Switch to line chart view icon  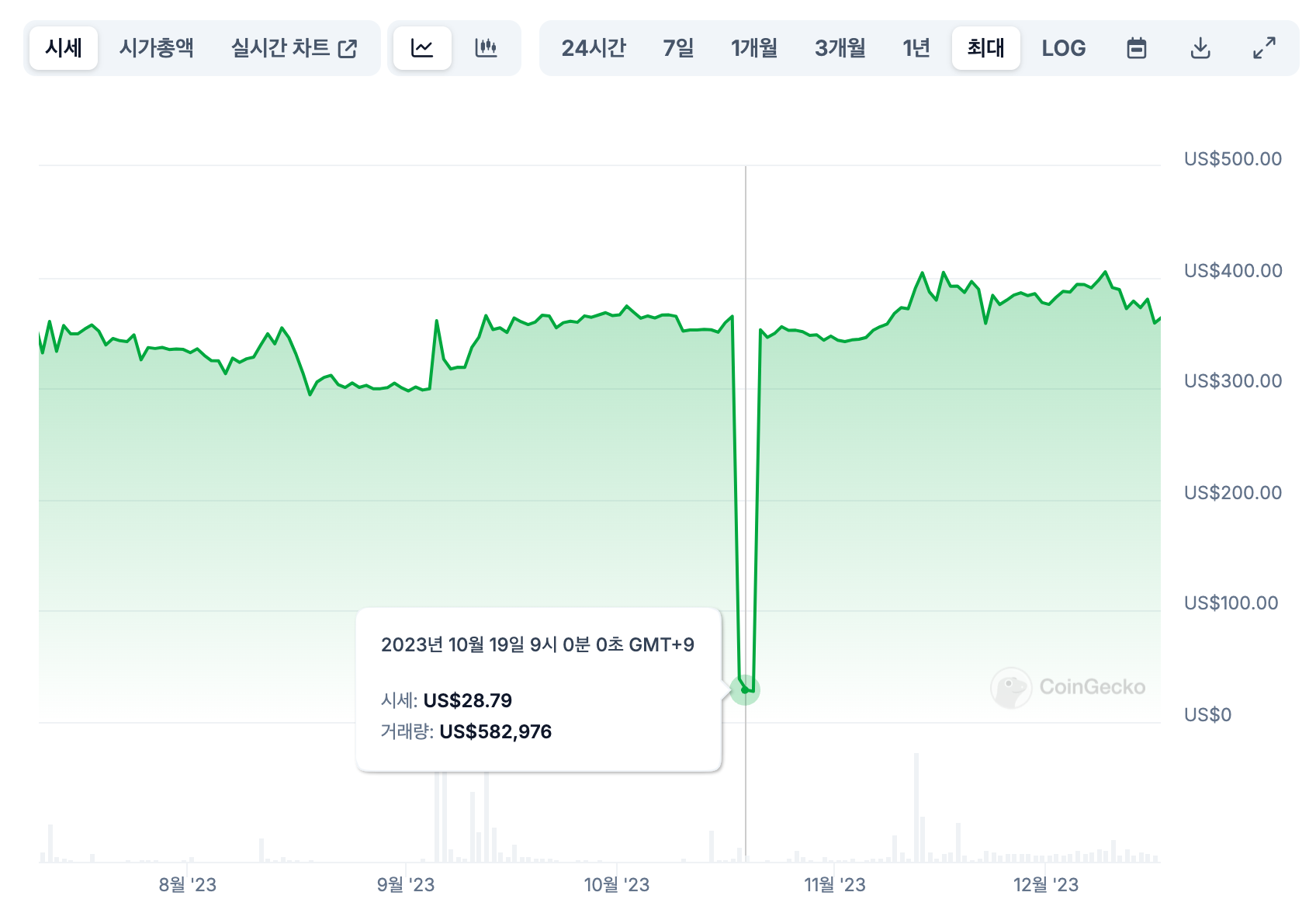[422, 48]
